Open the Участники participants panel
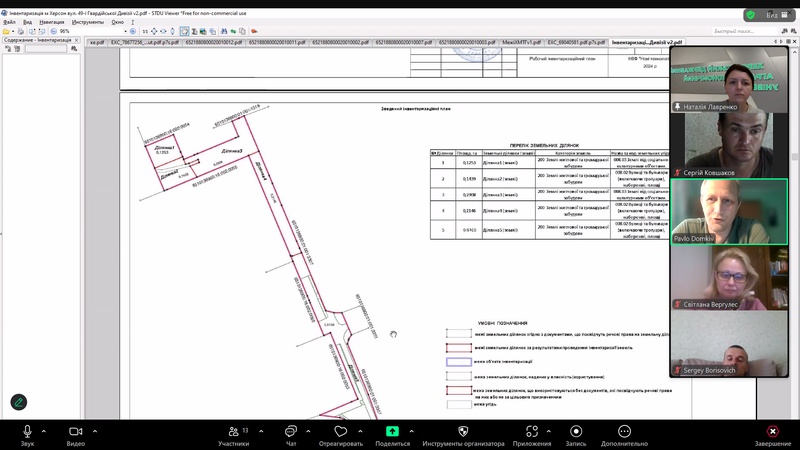The width and height of the screenshot is (800, 450). coord(233,430)
